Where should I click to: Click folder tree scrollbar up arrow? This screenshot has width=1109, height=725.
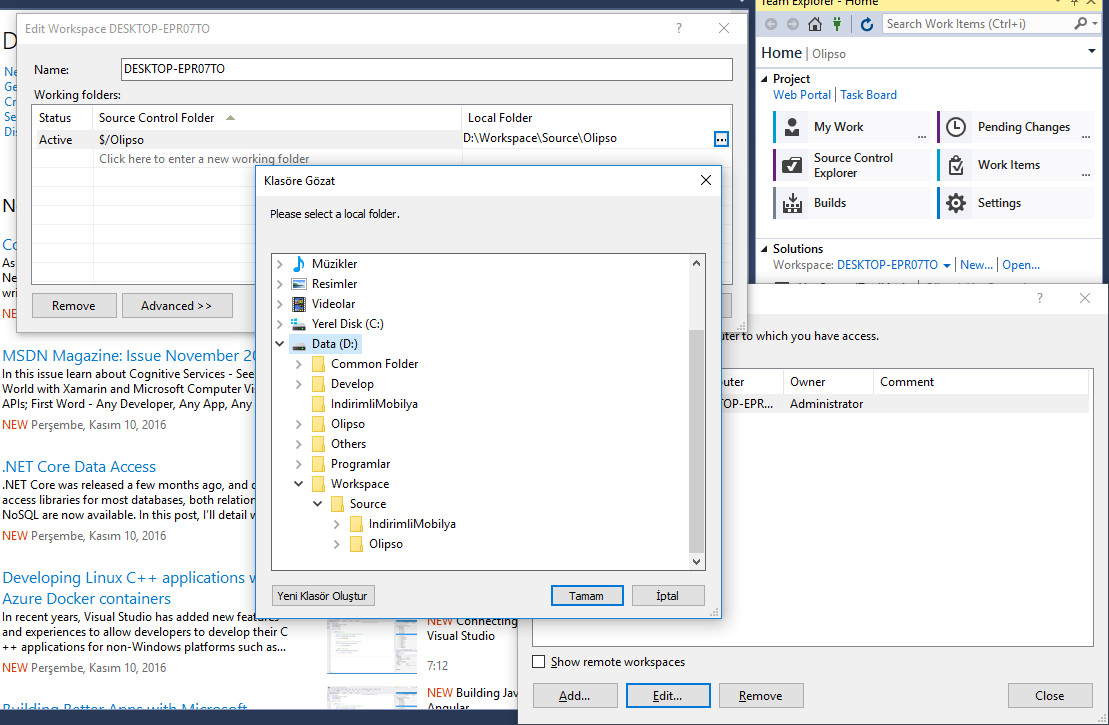click(697, 263)
